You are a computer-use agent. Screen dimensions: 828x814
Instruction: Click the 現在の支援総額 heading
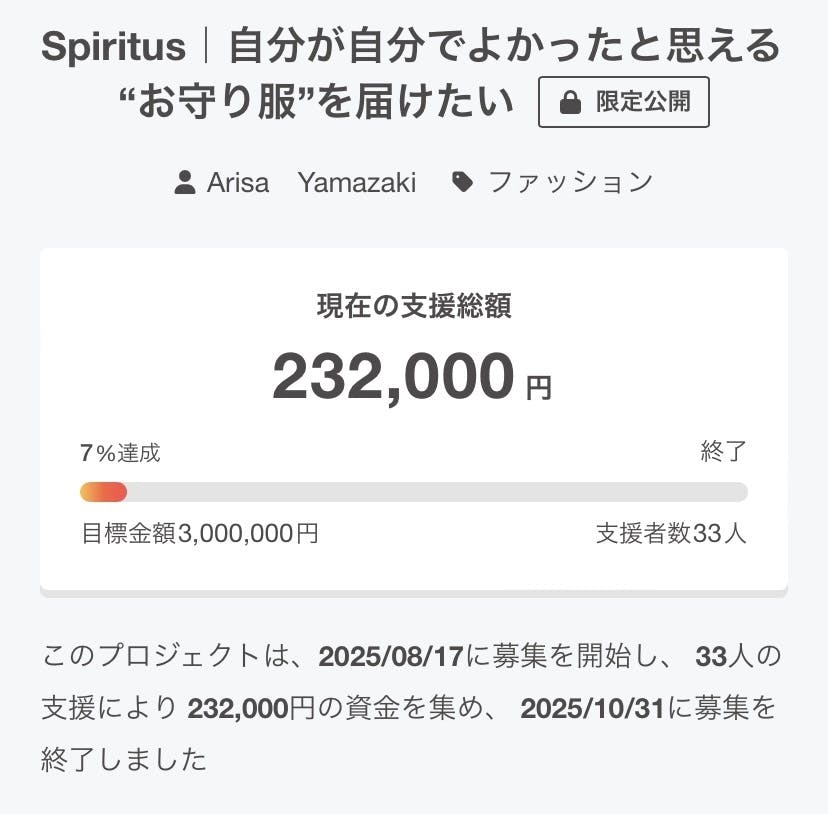(x=414, y=307)
